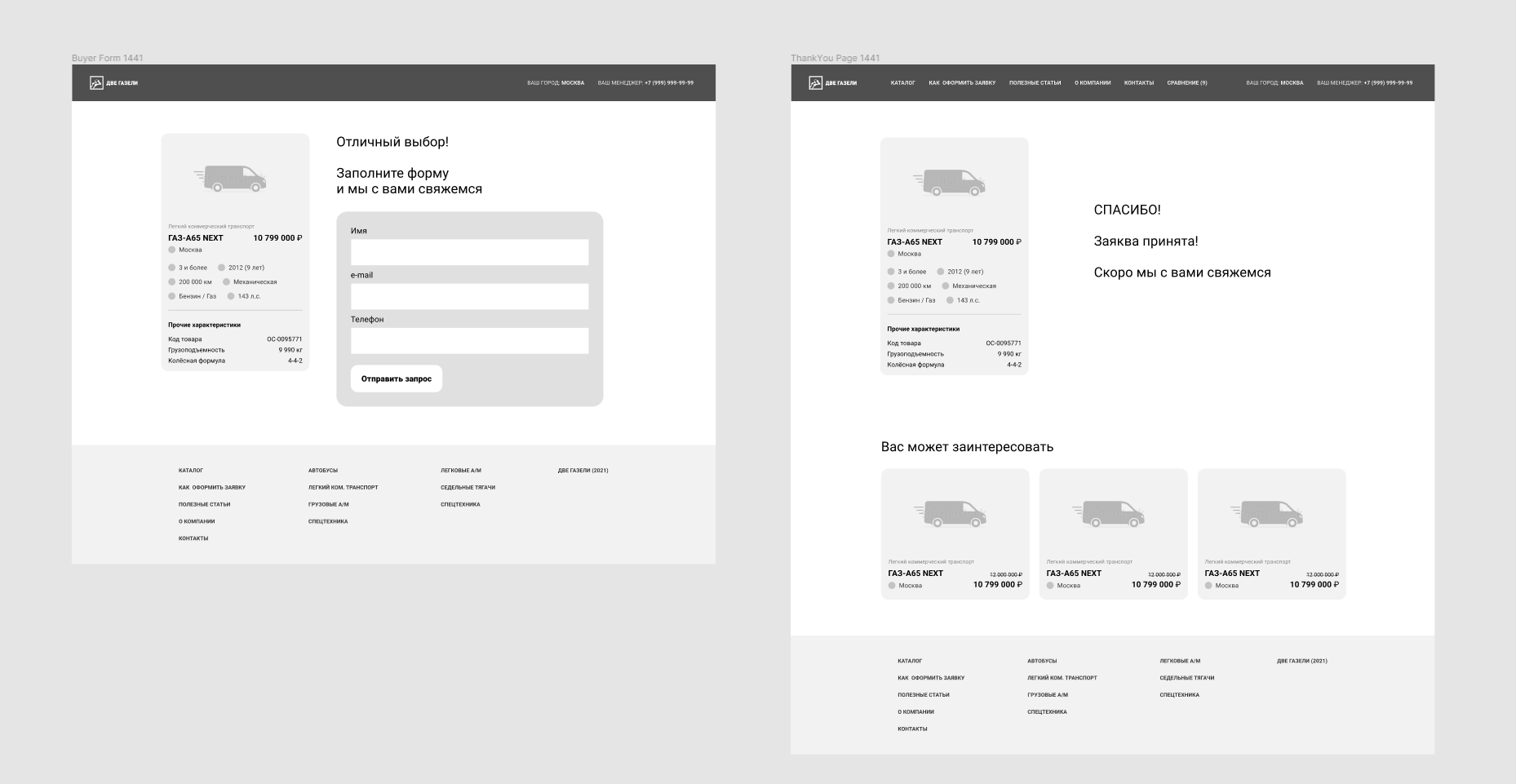The height and width of the screenshot is (784, 1516).
Task: Click Полезные статьи in ThankYou page footer
Action: coord(924,696)
